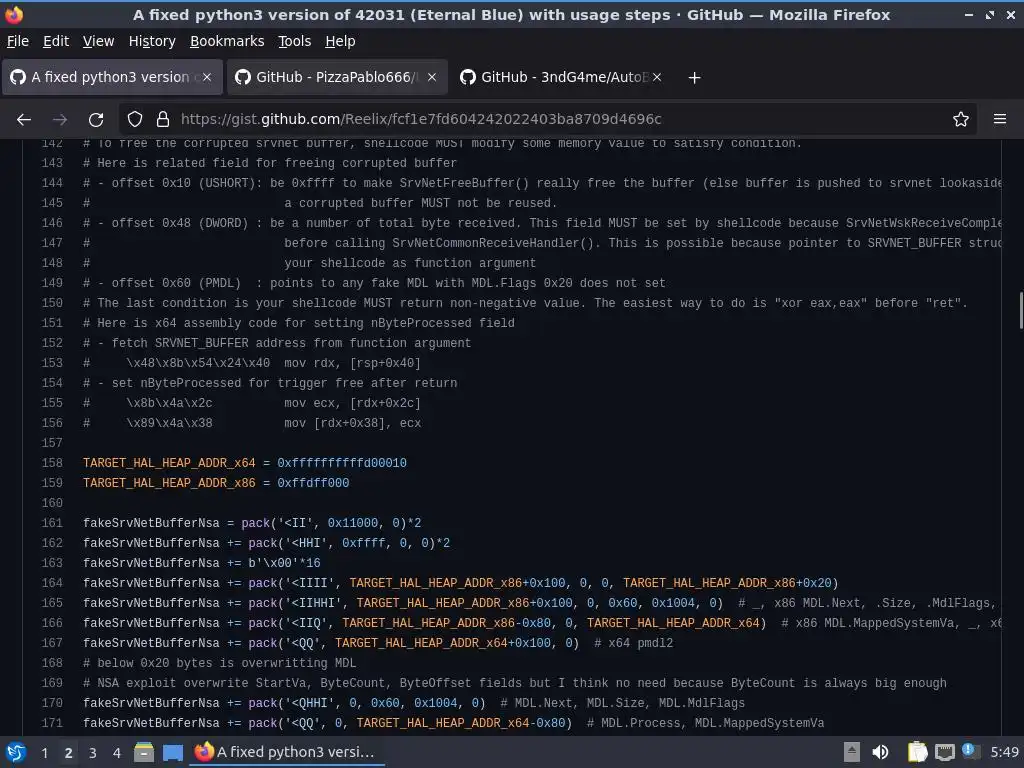Screen dimensions: 1024x768
Task: Open the clipboard manager tray icon
Action: pyautogui.click(x=918, y=752)
